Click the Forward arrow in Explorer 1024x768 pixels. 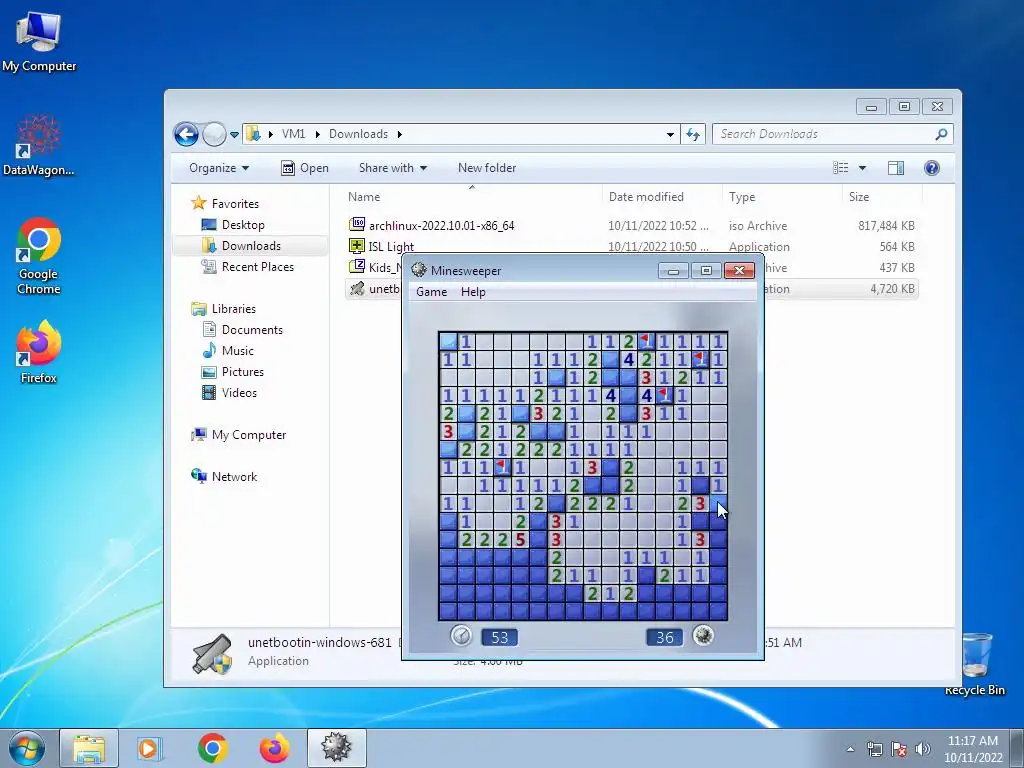click(x=214, y=135)
